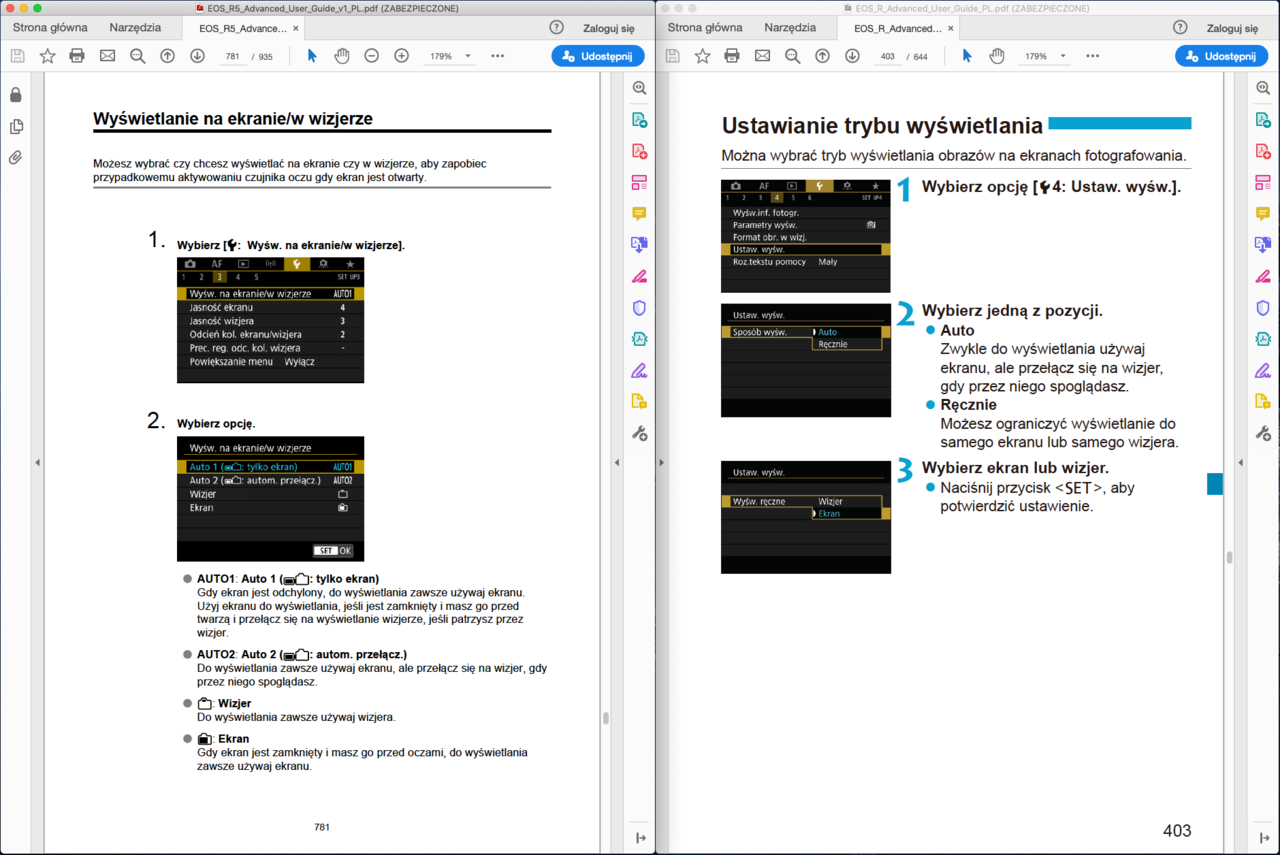This screenshot has width=1280, height=855.
Task: Open security lock panel in left sidebar
Action: pyautogui.click(x=16, y=95)
